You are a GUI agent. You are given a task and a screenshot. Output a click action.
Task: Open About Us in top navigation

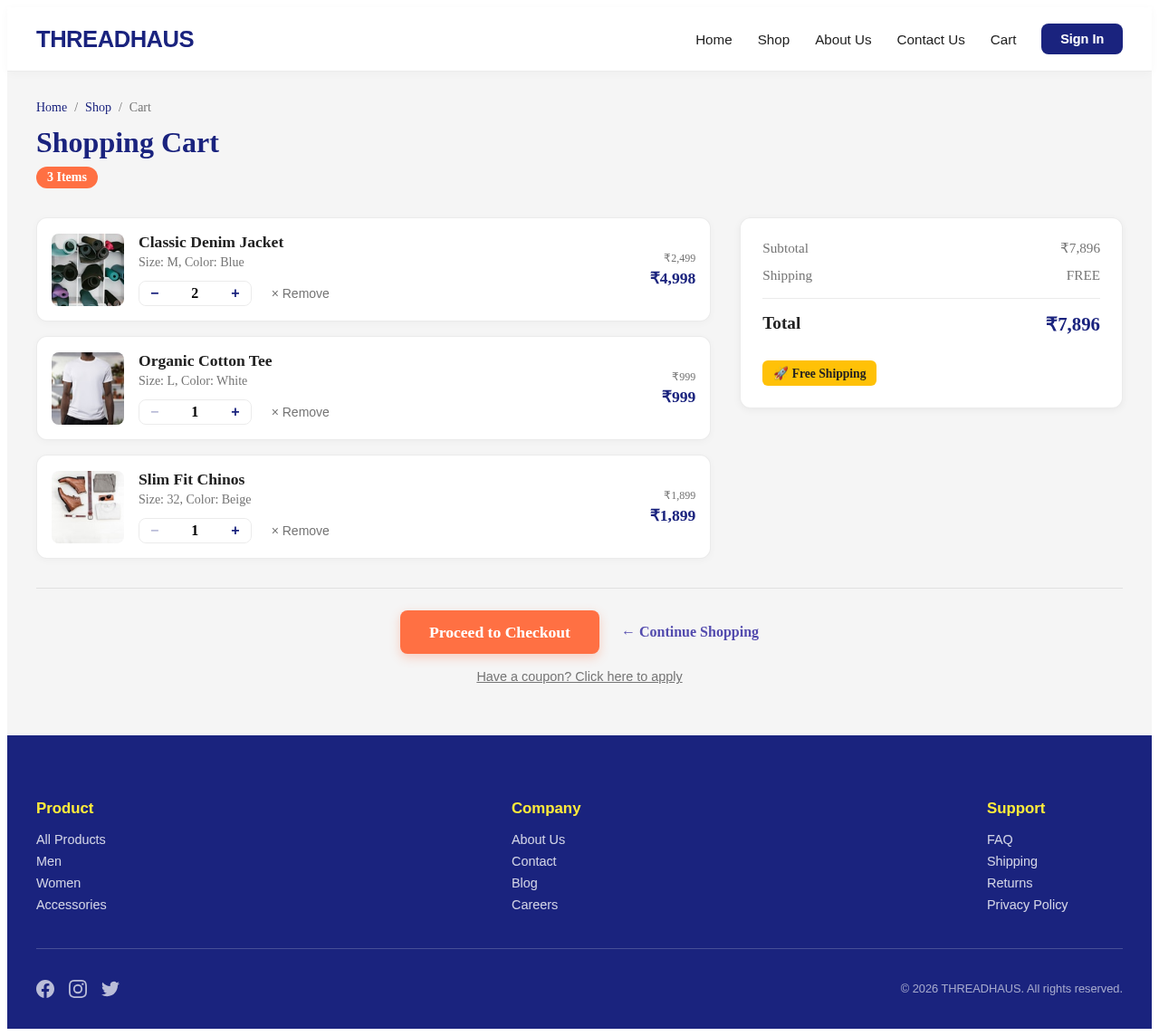pyautogui.click(x=843, y=39)
